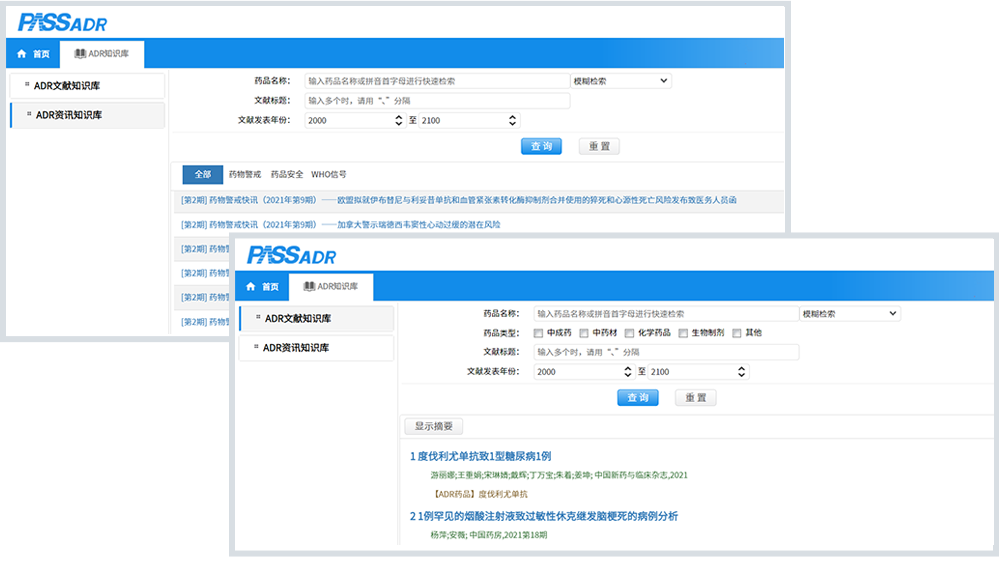The height and width of the screenshot is (561, 1000).
Task: Switch to 药物警戒 tab
Action: point(244,174)
